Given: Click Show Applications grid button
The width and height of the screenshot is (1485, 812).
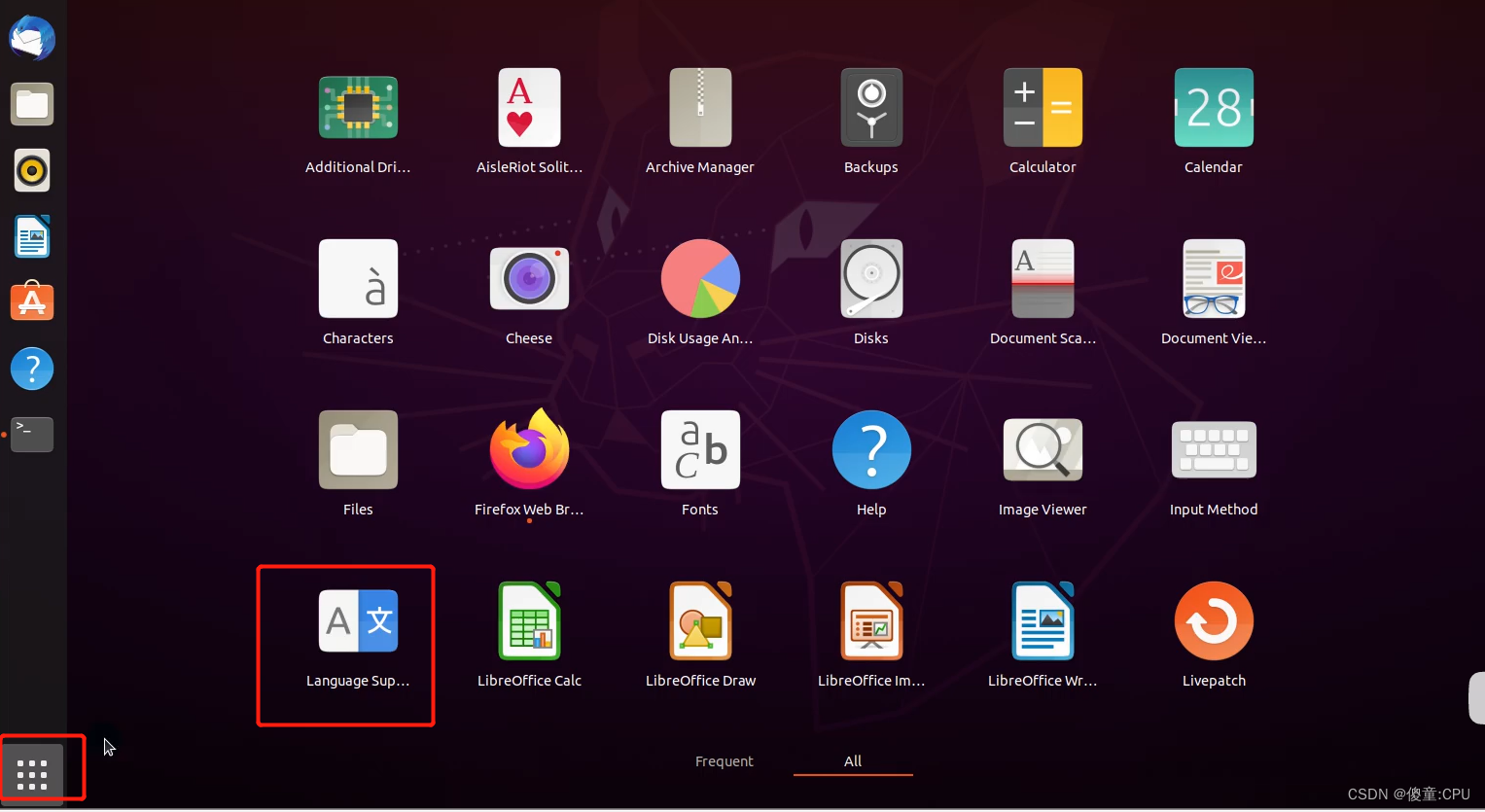Looking at the screenshot, I should pyautogui.click(x=32, y=774).
